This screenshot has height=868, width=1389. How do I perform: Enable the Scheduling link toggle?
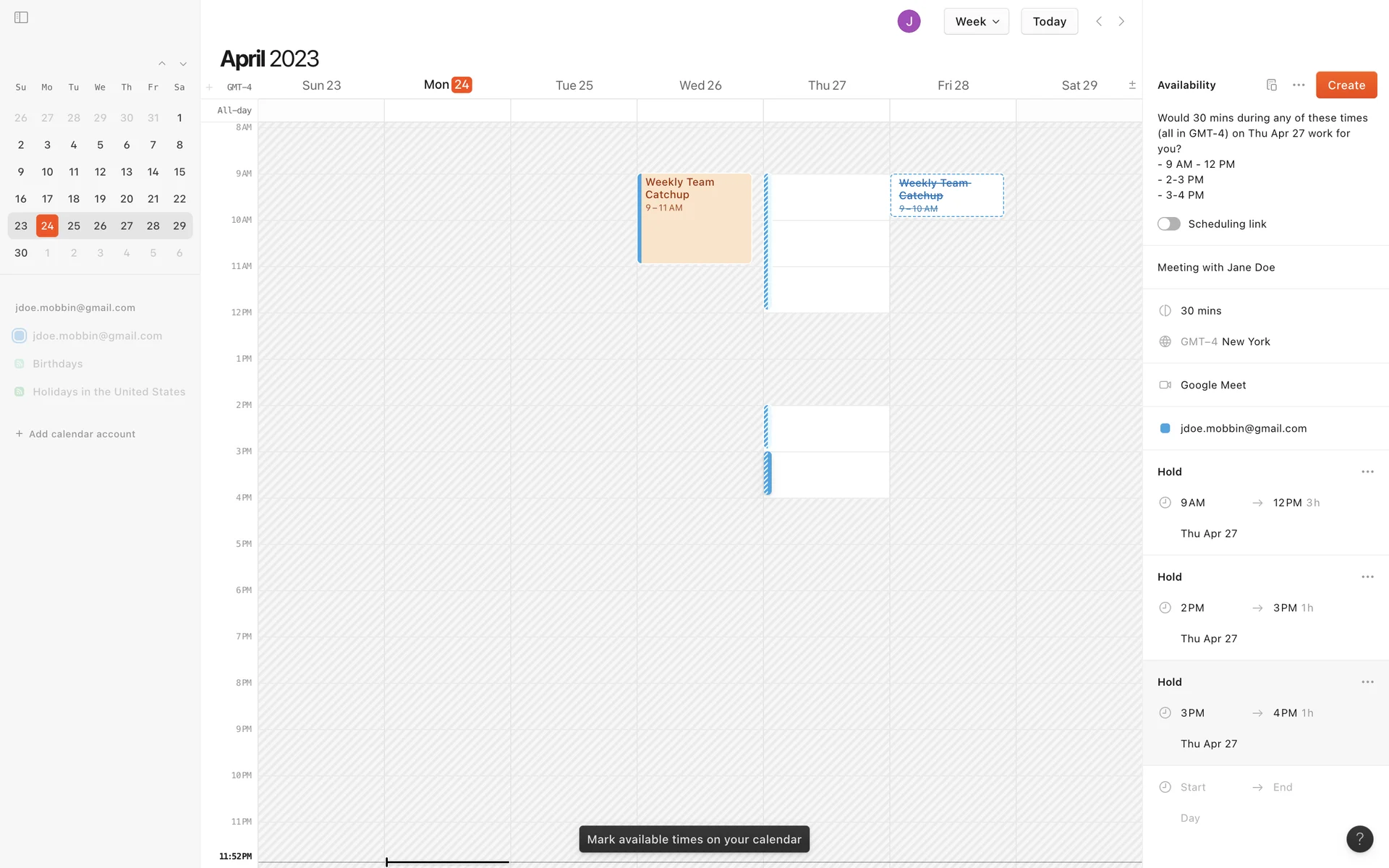(1168, 224)
